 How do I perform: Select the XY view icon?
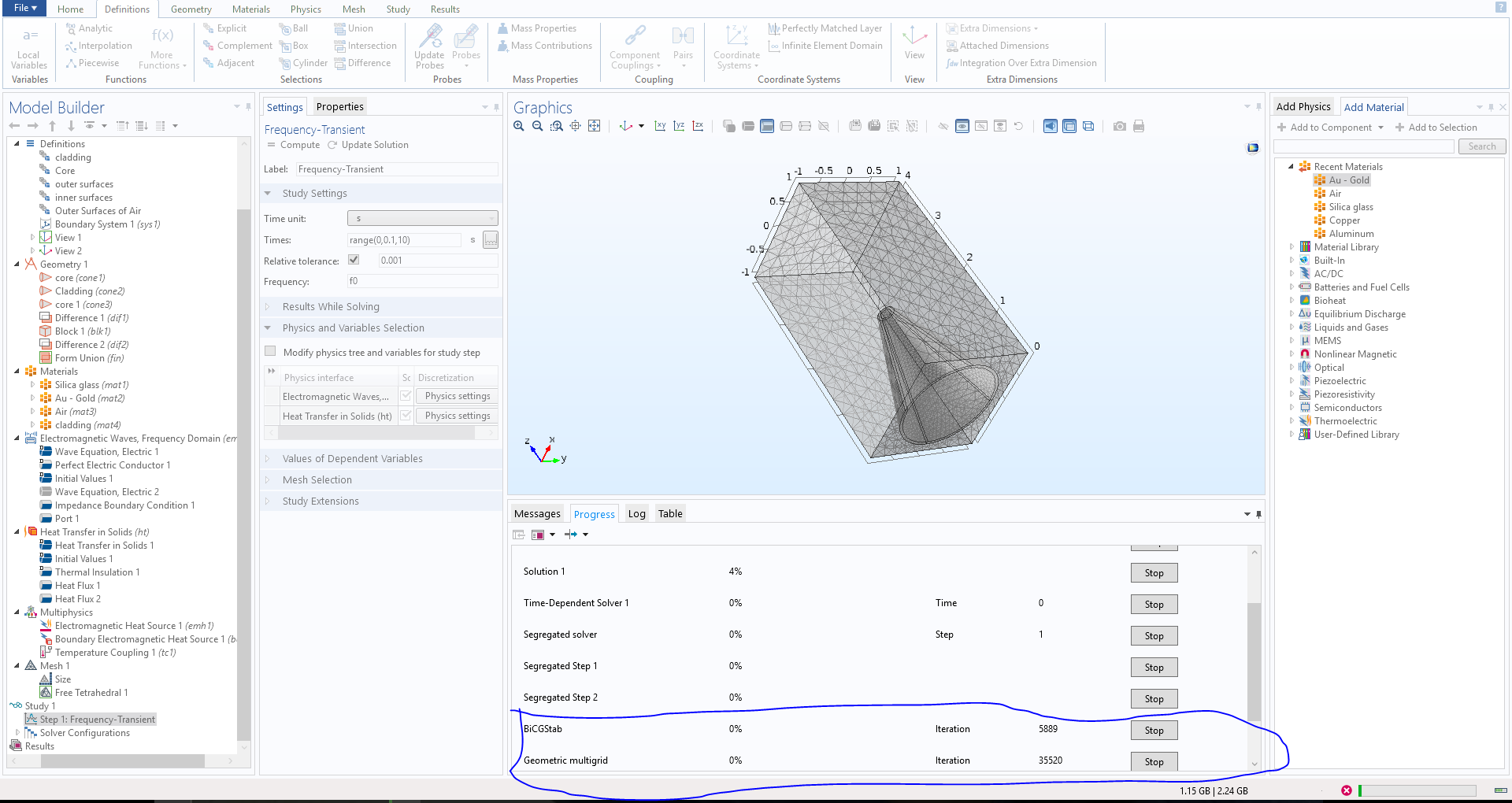(x=660, y=126)
